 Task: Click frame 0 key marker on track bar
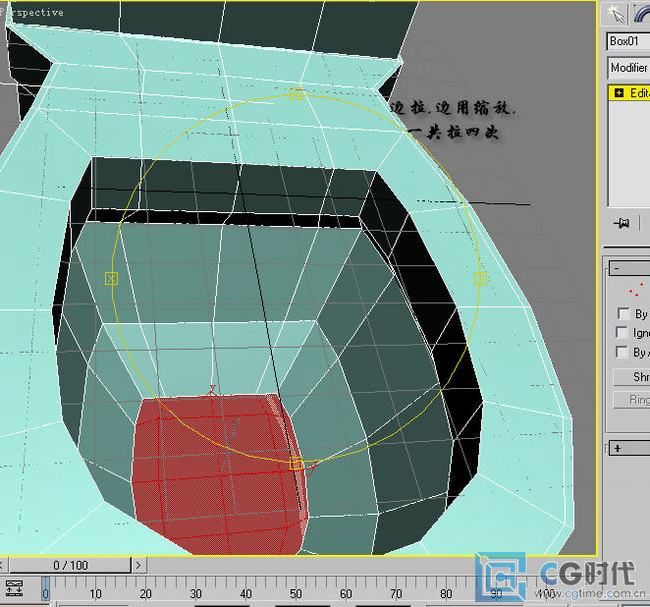46,589
